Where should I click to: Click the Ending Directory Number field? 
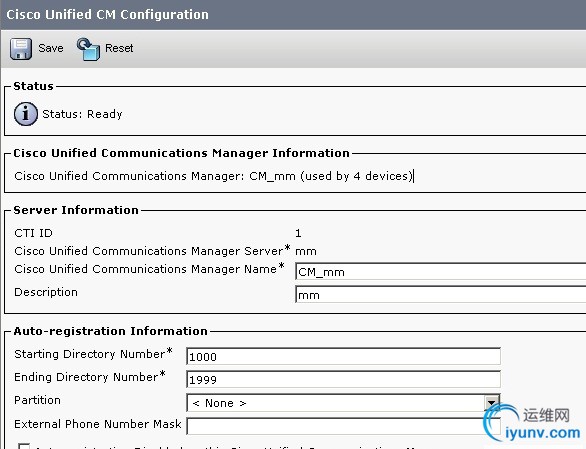coord(343,379)
